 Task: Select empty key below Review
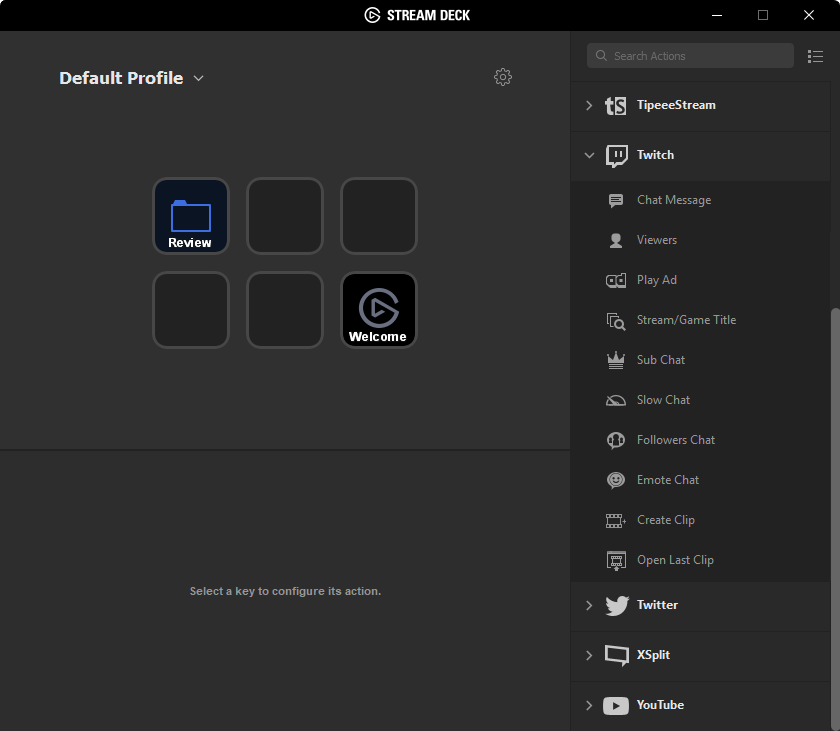point(191,310)
